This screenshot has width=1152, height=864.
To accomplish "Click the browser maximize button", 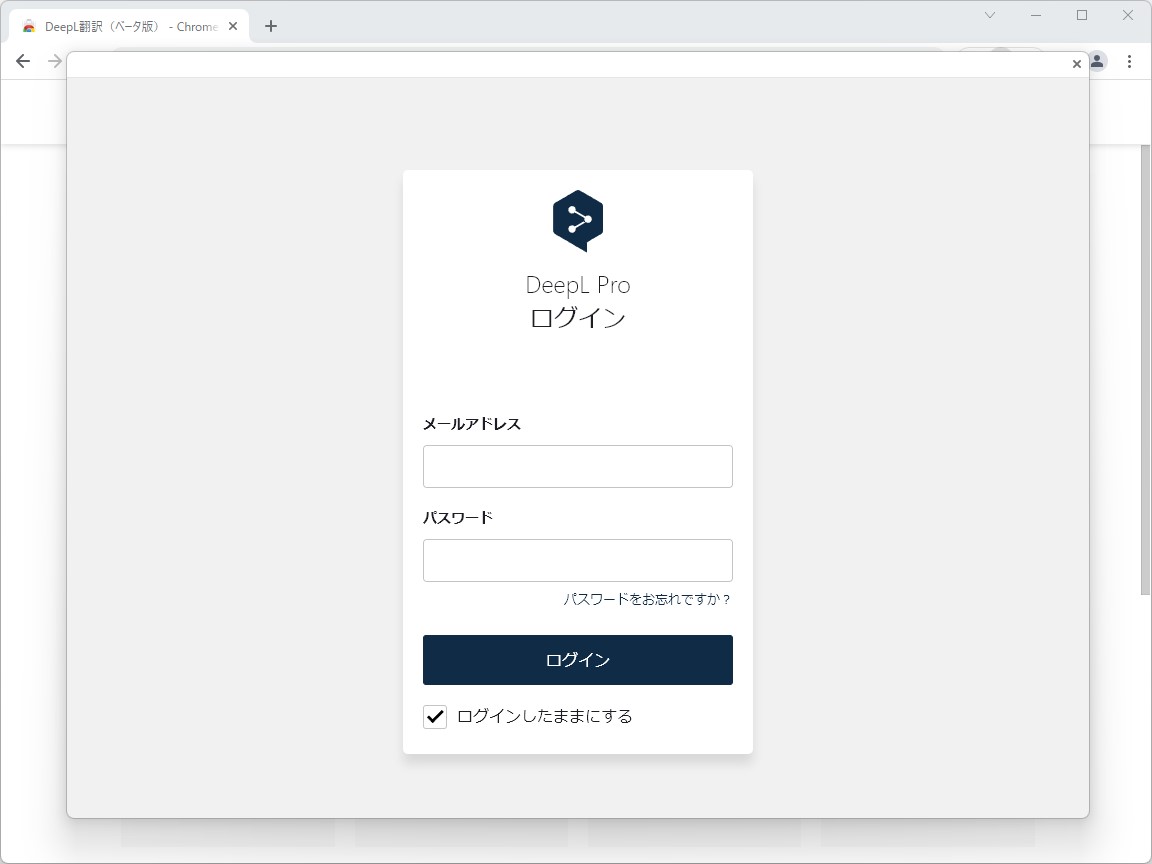I will tap(1081, 15).
